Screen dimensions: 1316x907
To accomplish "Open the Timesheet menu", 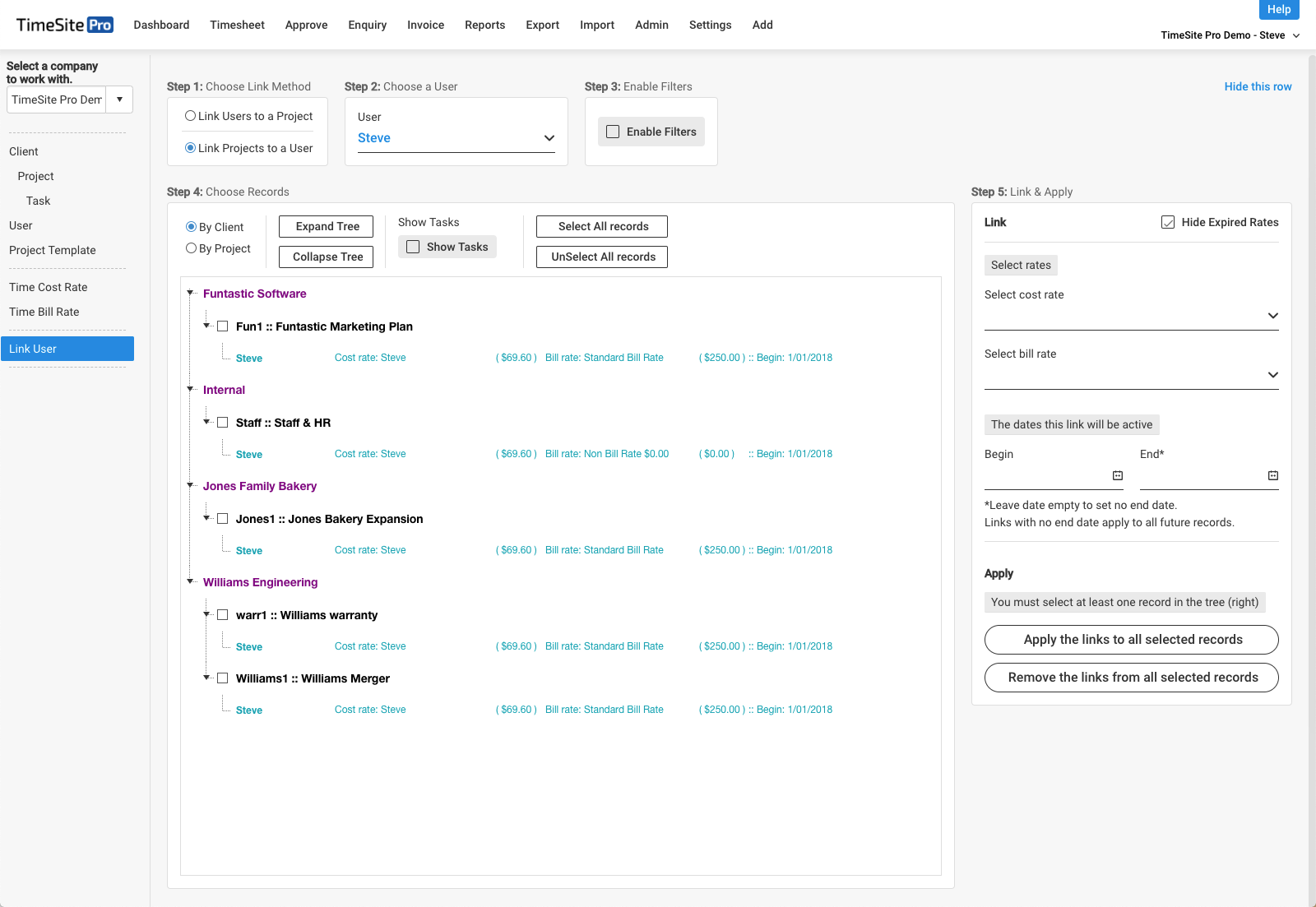I will [237, 25].
